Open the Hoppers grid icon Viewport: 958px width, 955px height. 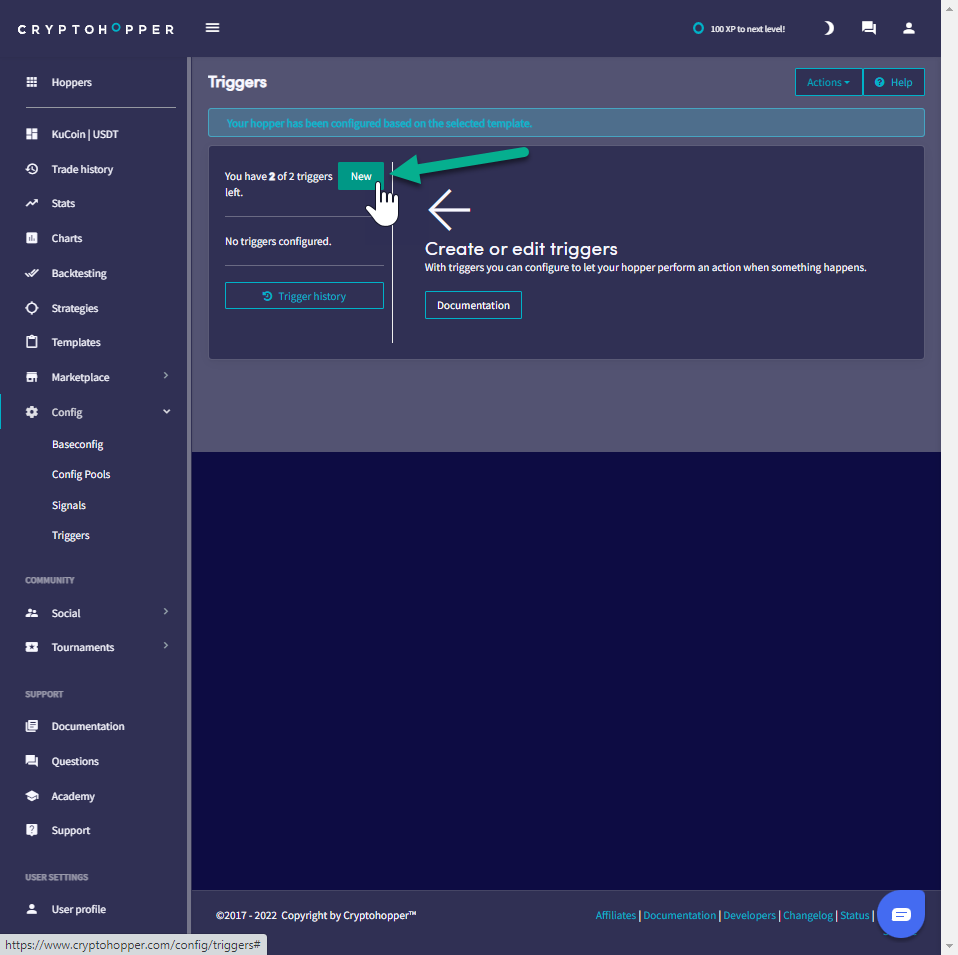click(x=32, y=82)
